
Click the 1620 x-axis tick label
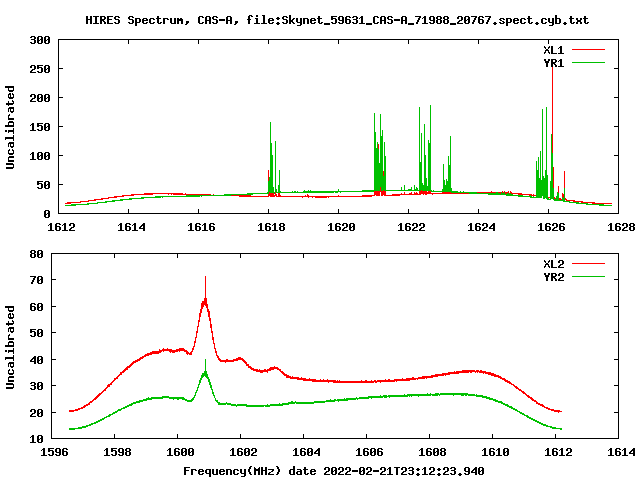[341, 227]
